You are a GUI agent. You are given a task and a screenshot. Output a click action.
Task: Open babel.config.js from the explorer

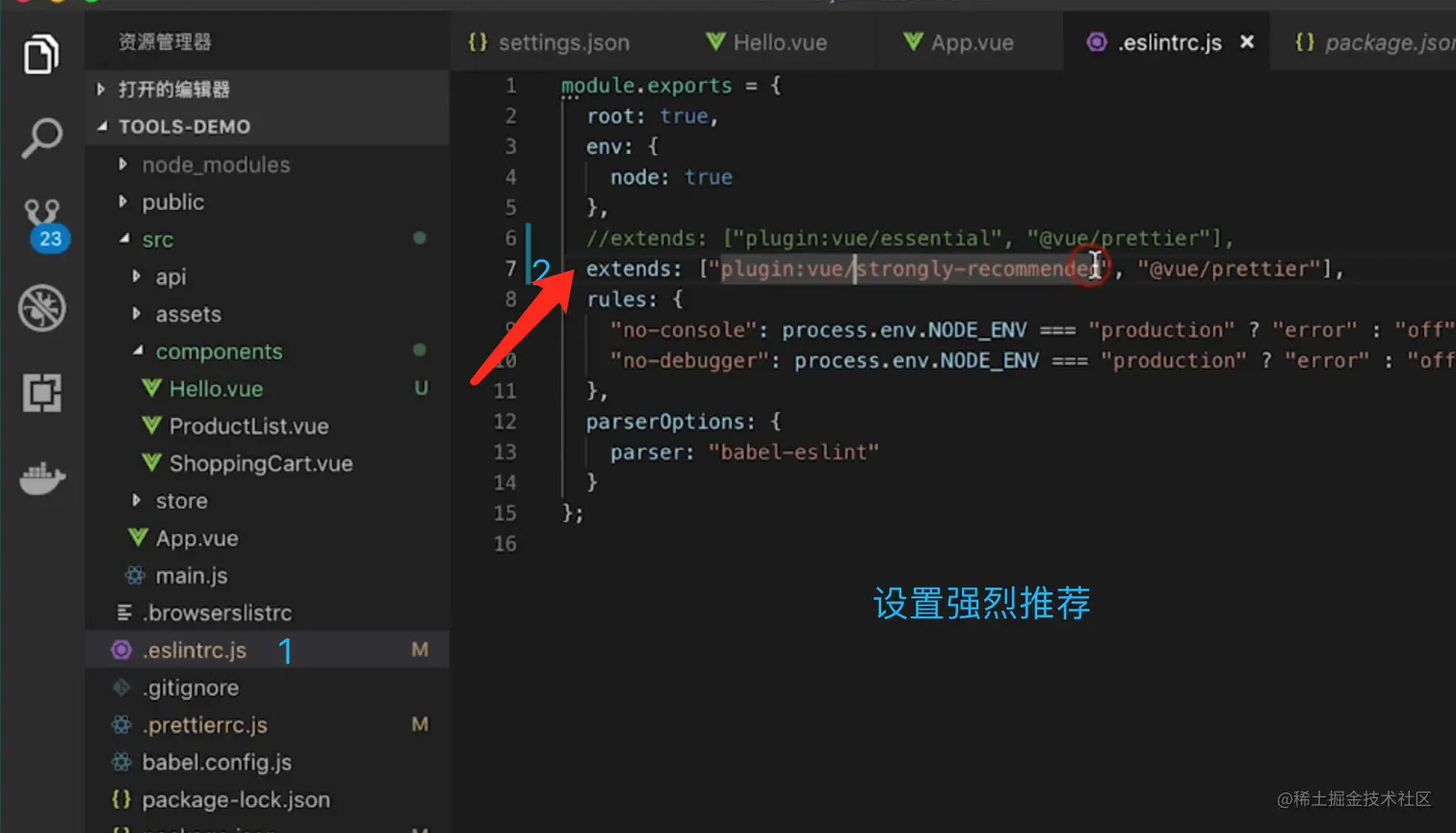click(x=267, y=763)
